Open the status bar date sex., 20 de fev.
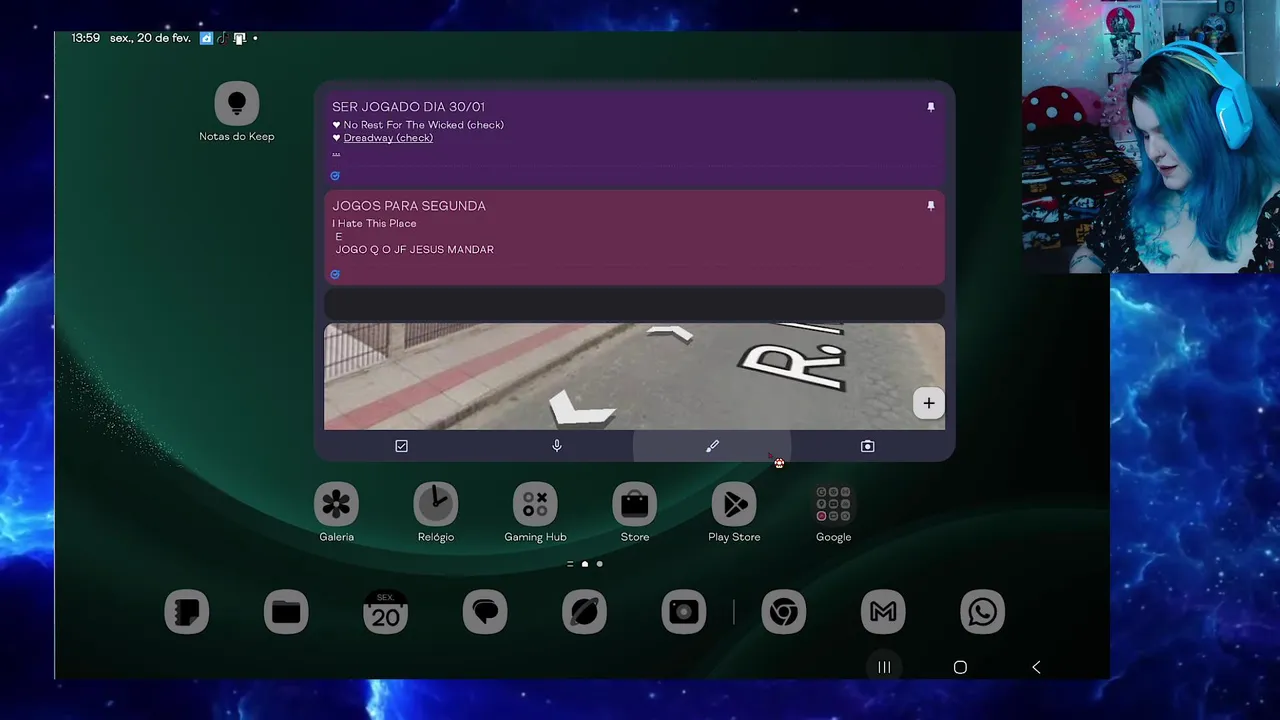This screenshot has width=1280, height=720. (150, 38)
